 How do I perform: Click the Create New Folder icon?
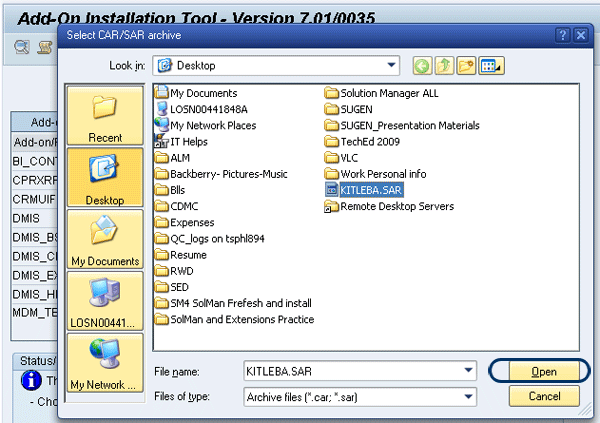click(x=468, y=66)
